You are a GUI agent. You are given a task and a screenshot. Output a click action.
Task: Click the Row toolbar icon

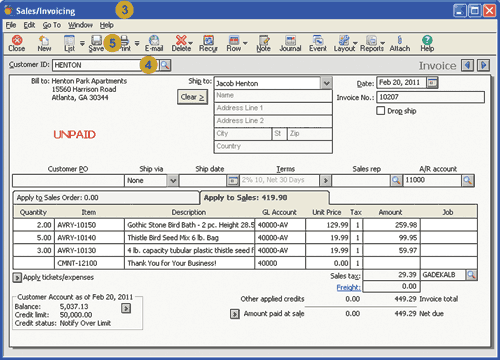pyautogui.click(x=234, y=44)
